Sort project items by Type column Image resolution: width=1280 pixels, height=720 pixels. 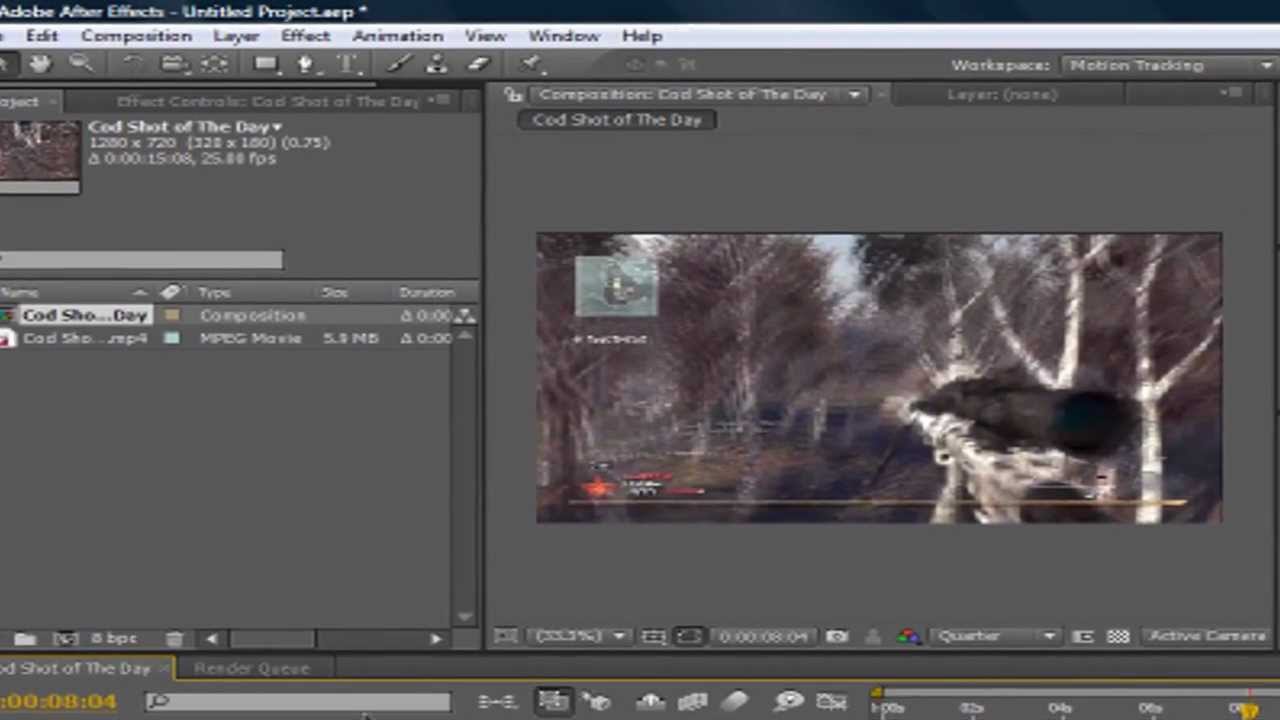(215, 292)
